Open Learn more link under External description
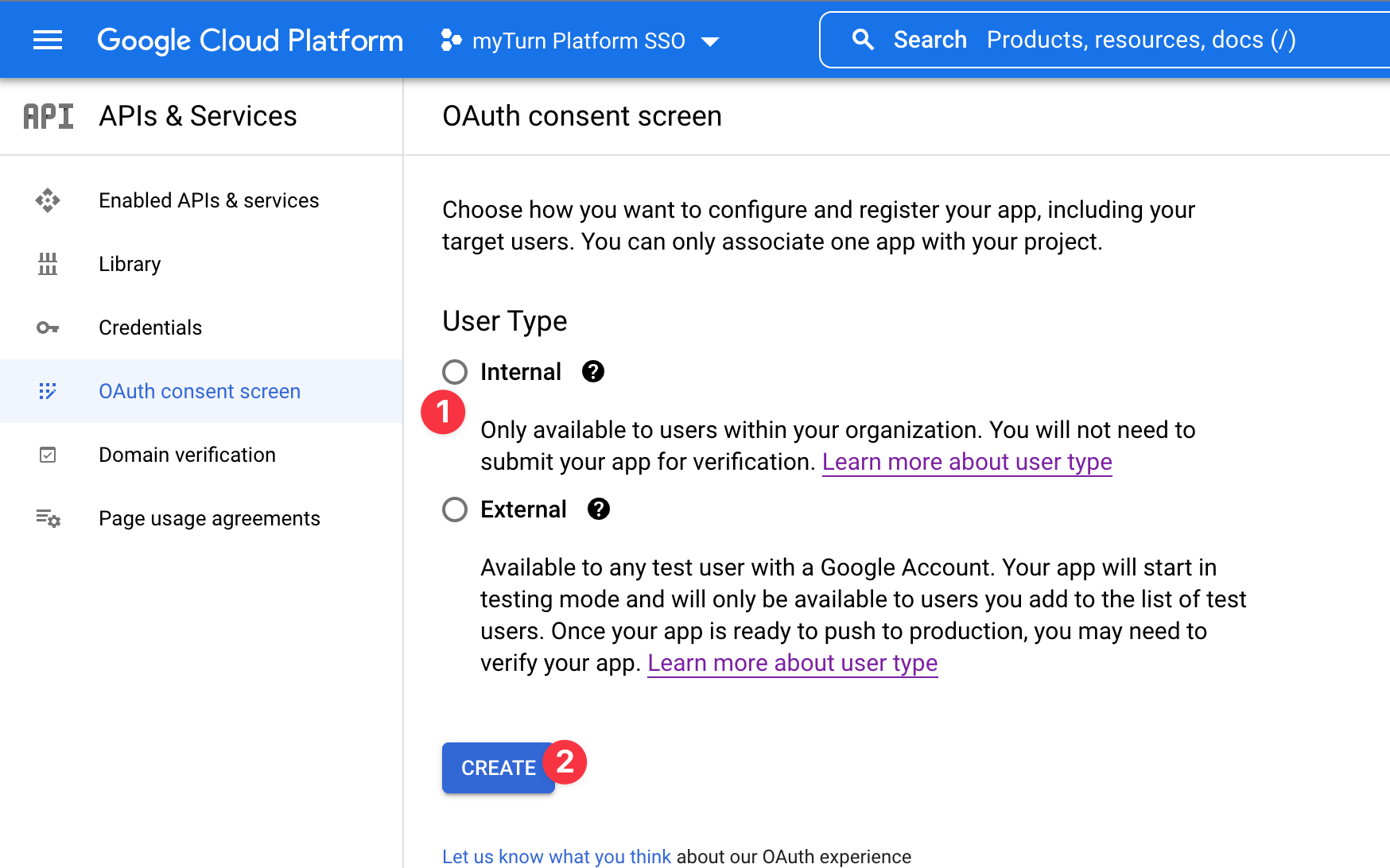Image resolution: width=1390 pixels, height=868 pixels. click(793, 663)
